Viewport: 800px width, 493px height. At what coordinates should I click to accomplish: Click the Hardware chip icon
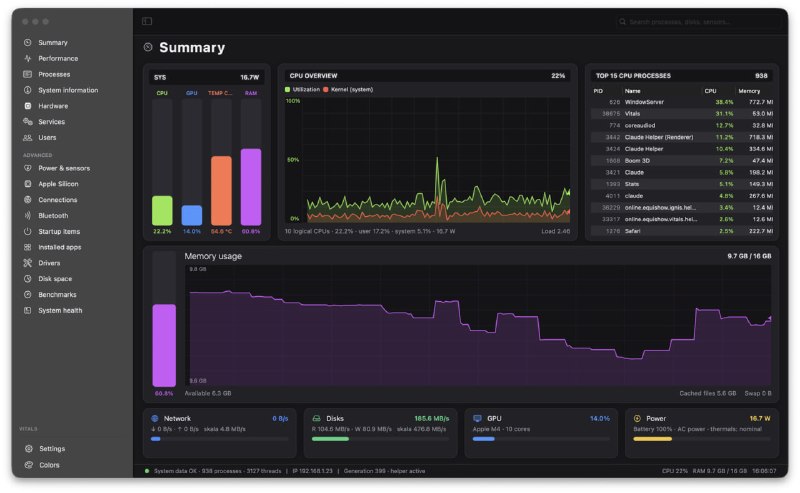point(28,106)
